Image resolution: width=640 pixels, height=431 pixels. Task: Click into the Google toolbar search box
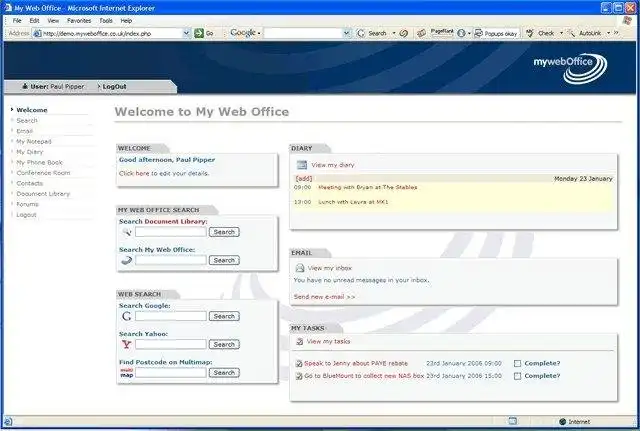pyautogui.click(x=303, y=33)
